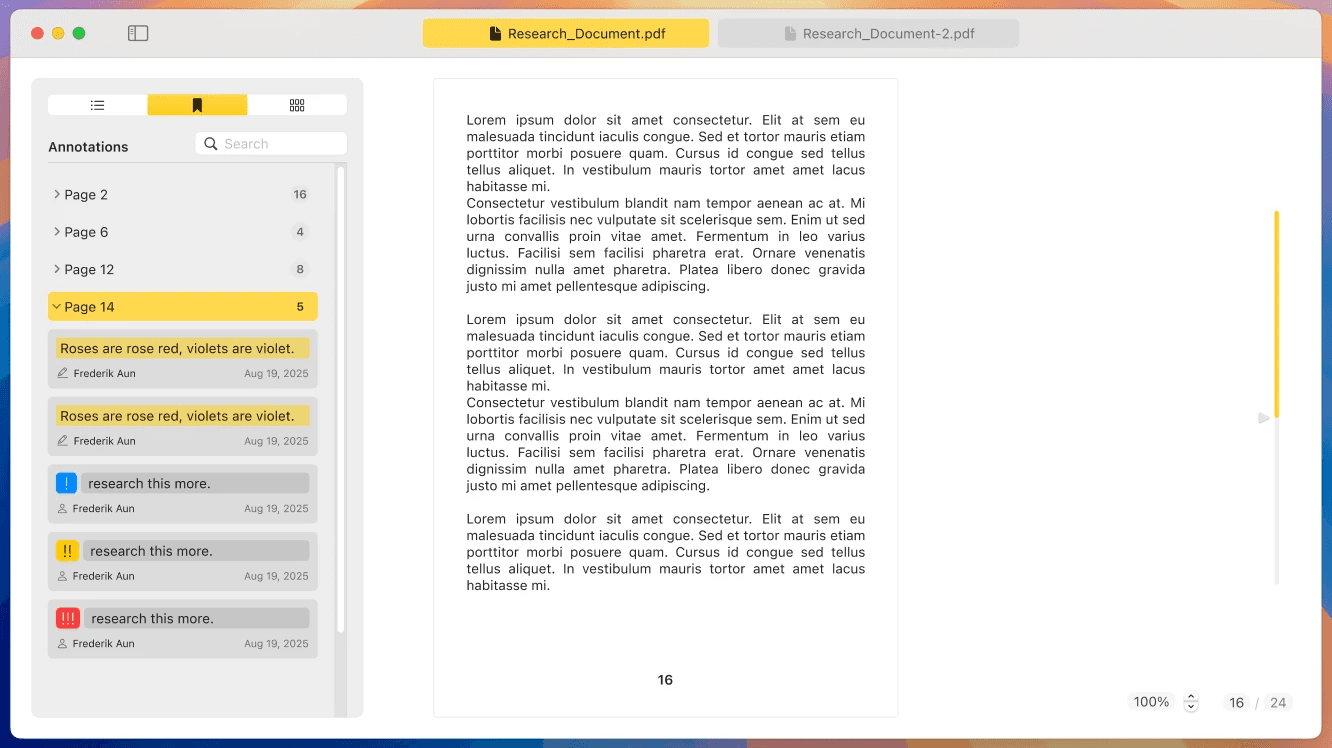Click the 16 count badge on Page 2
The width and height of the screenshot is (1332, 748).
tap(300, 194)
